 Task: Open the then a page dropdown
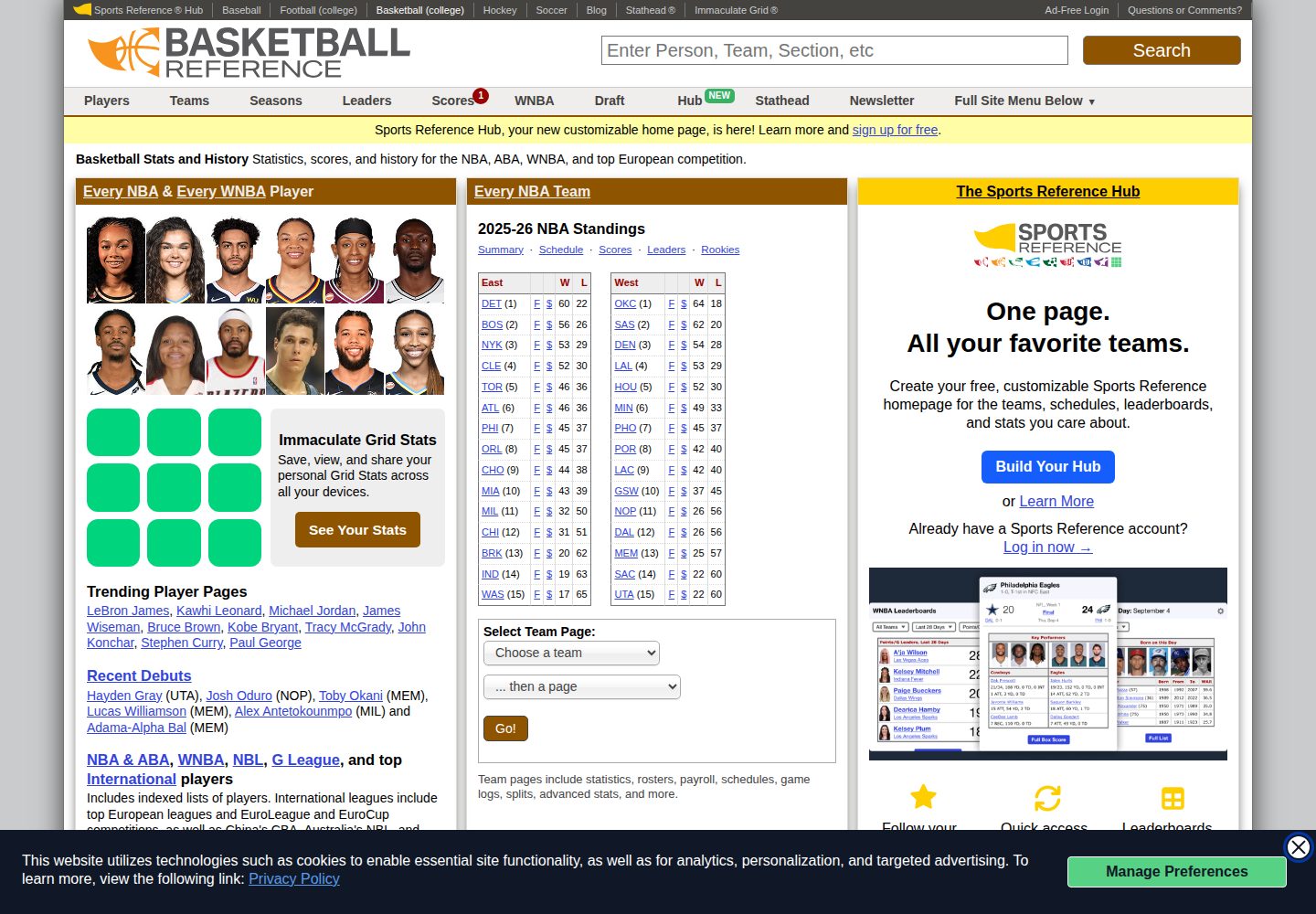[582, 686]
